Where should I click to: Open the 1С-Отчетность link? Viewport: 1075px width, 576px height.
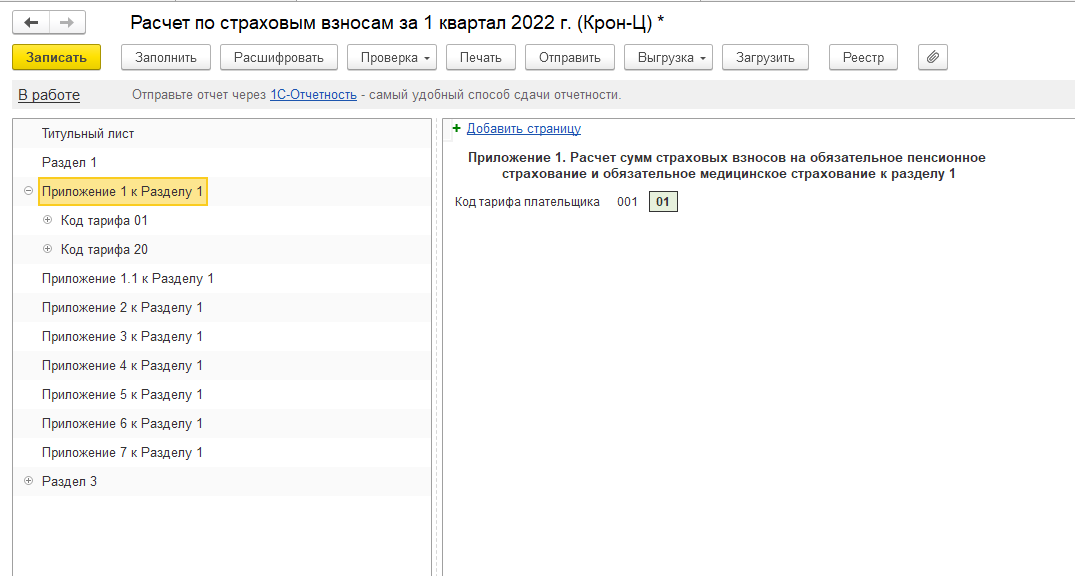[x=313, y=95]
